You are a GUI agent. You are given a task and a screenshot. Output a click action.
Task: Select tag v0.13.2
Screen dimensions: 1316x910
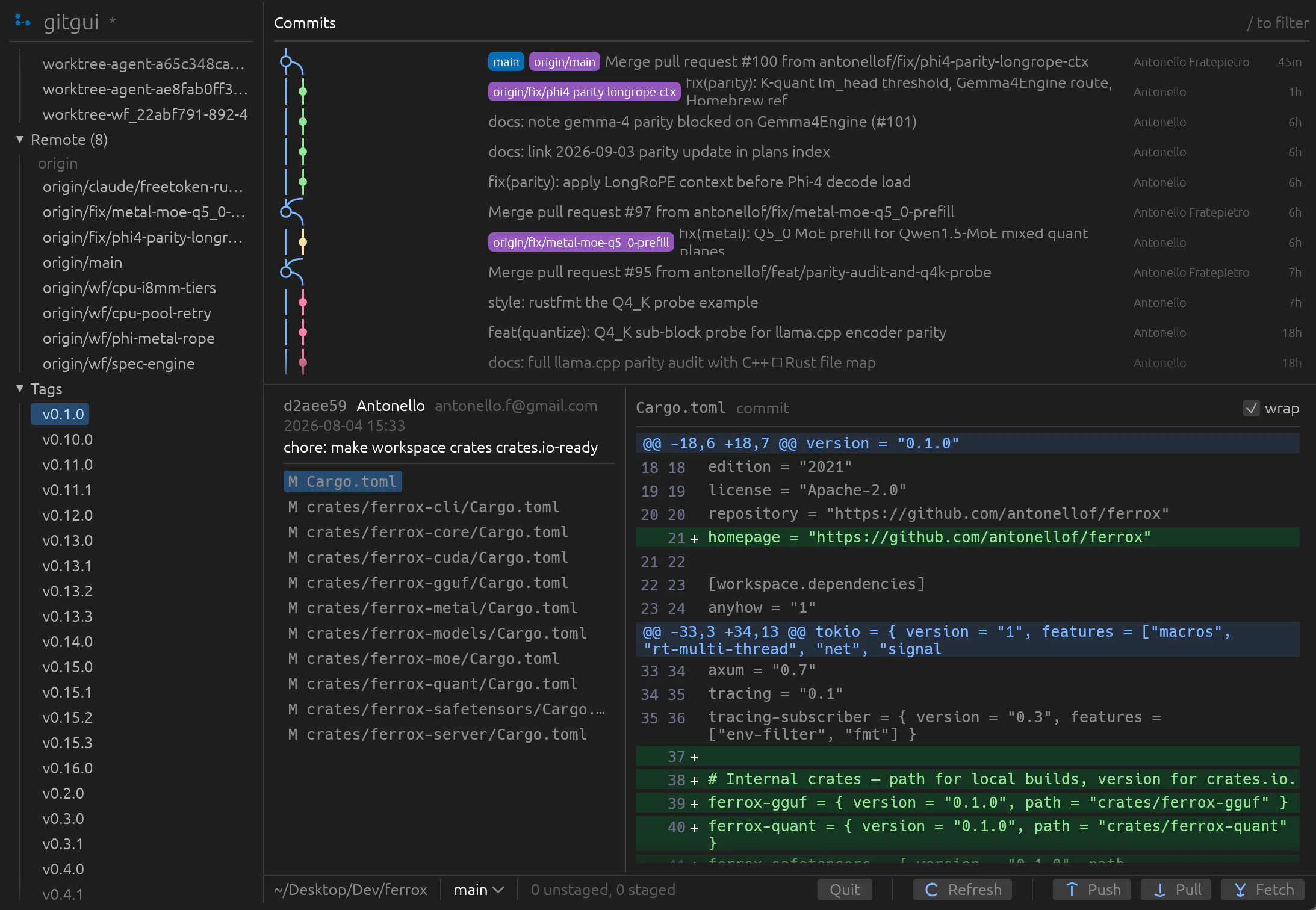click(67, 591)
